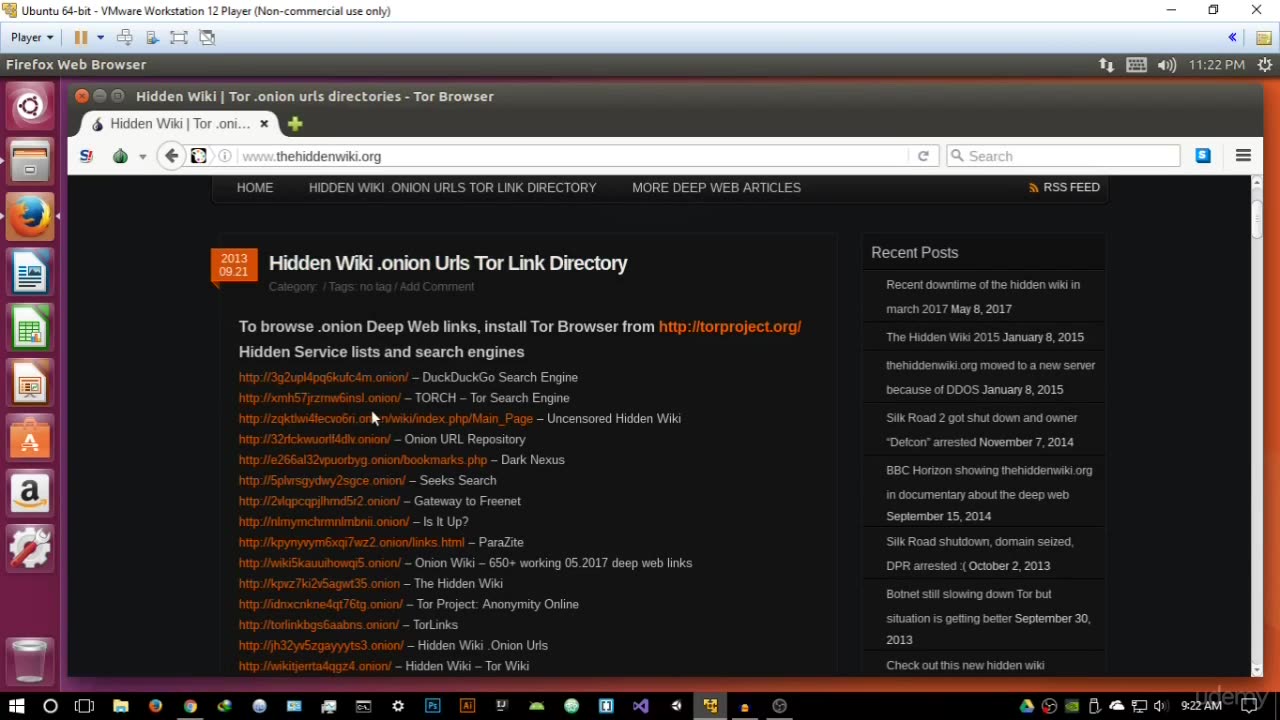Viewport: 1280px width, 720px height.
Task: Open the Ubuntu sound volume indicator
Action: [x=1167, y=64]
